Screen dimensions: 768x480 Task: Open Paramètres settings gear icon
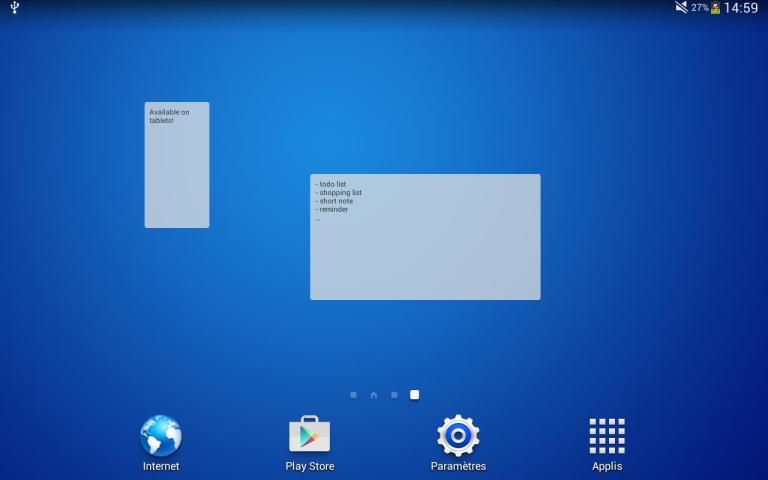[458, 436]
